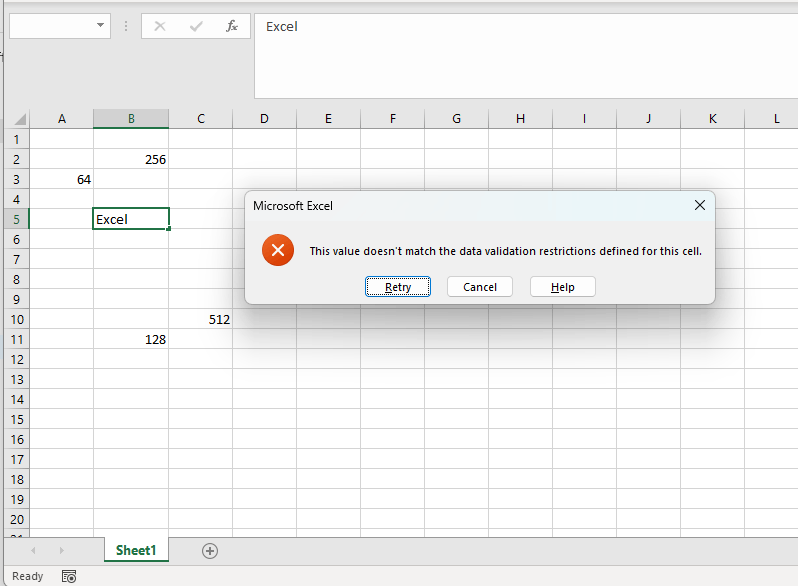798x586 pixels.
Task: Select row 18 header
Action: (x=17, y=479)
